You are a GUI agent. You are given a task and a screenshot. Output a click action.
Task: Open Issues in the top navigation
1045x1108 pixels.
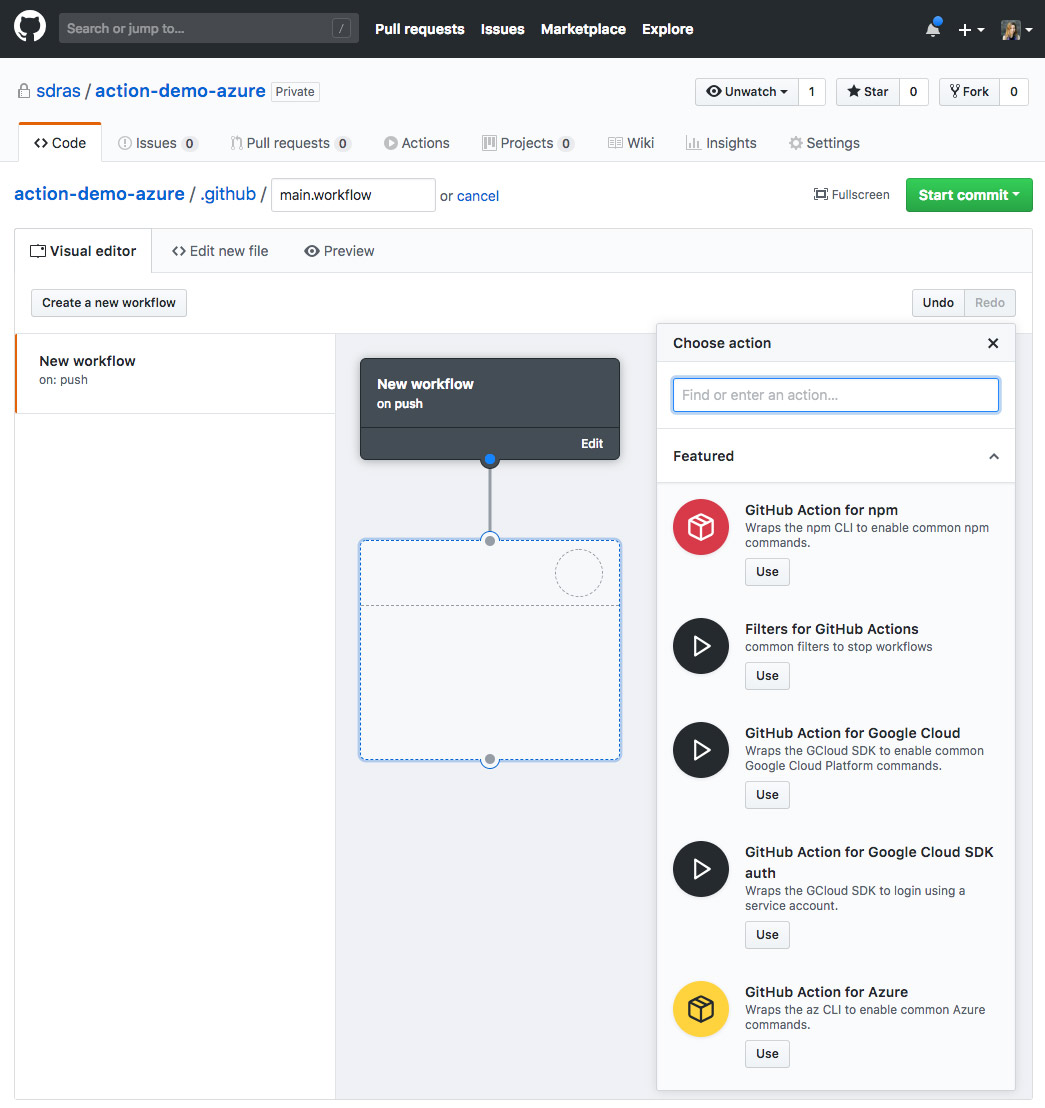(502, 29)
